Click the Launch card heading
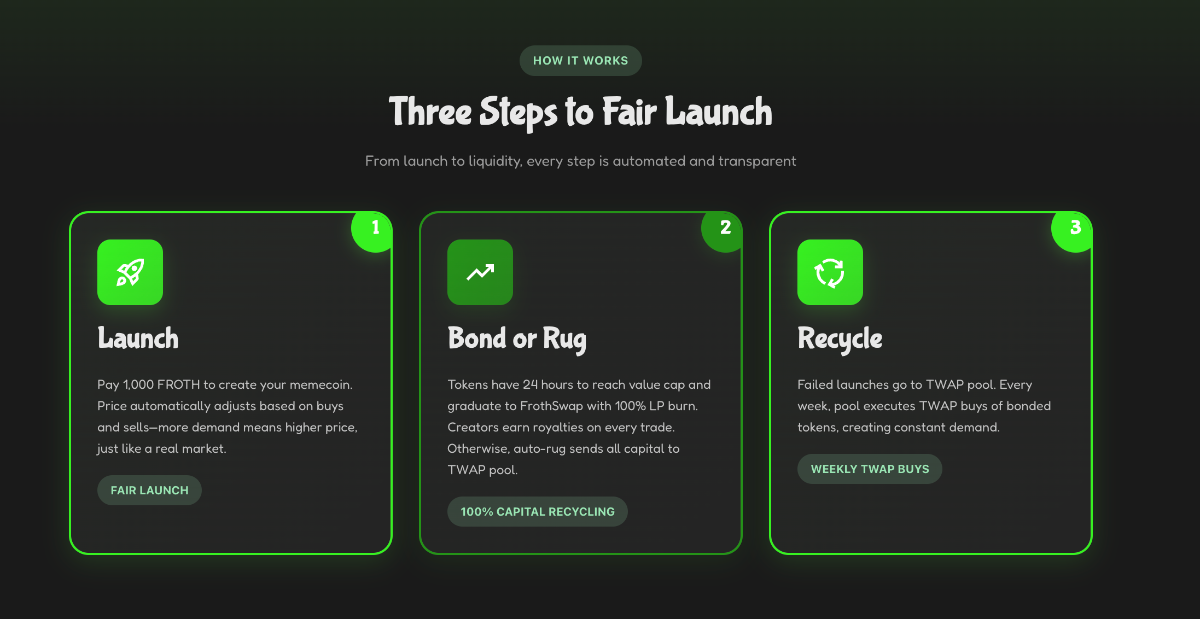 click(138, 338)
